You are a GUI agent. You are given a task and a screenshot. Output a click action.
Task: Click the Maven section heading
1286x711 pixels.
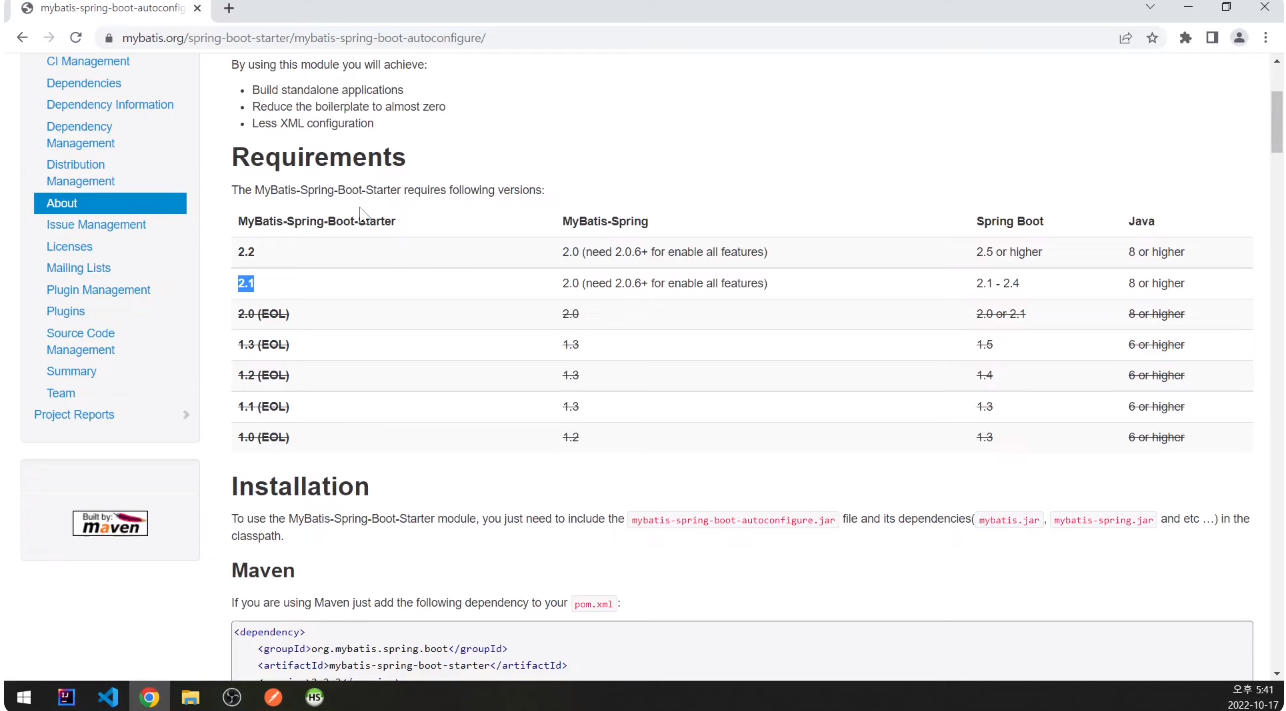263,571
